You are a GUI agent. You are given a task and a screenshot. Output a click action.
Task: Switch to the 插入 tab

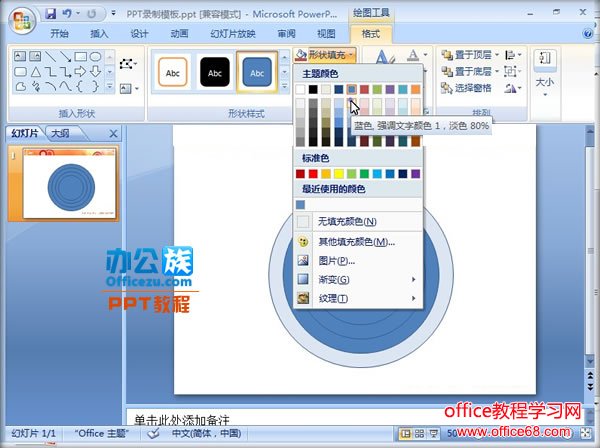[x=99, y=34]
